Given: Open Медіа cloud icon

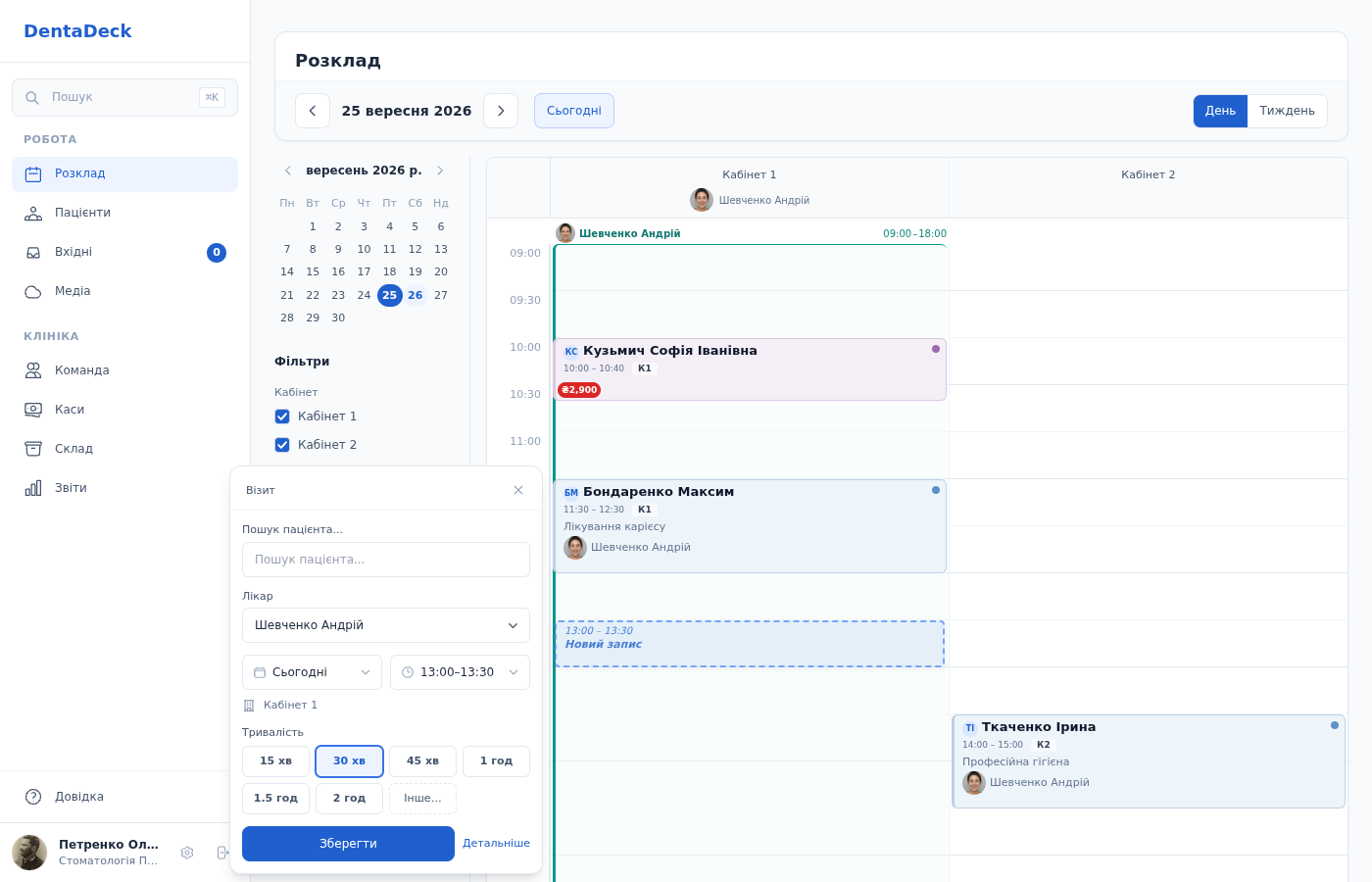Looking at the screenshot, I should (33, 292).
